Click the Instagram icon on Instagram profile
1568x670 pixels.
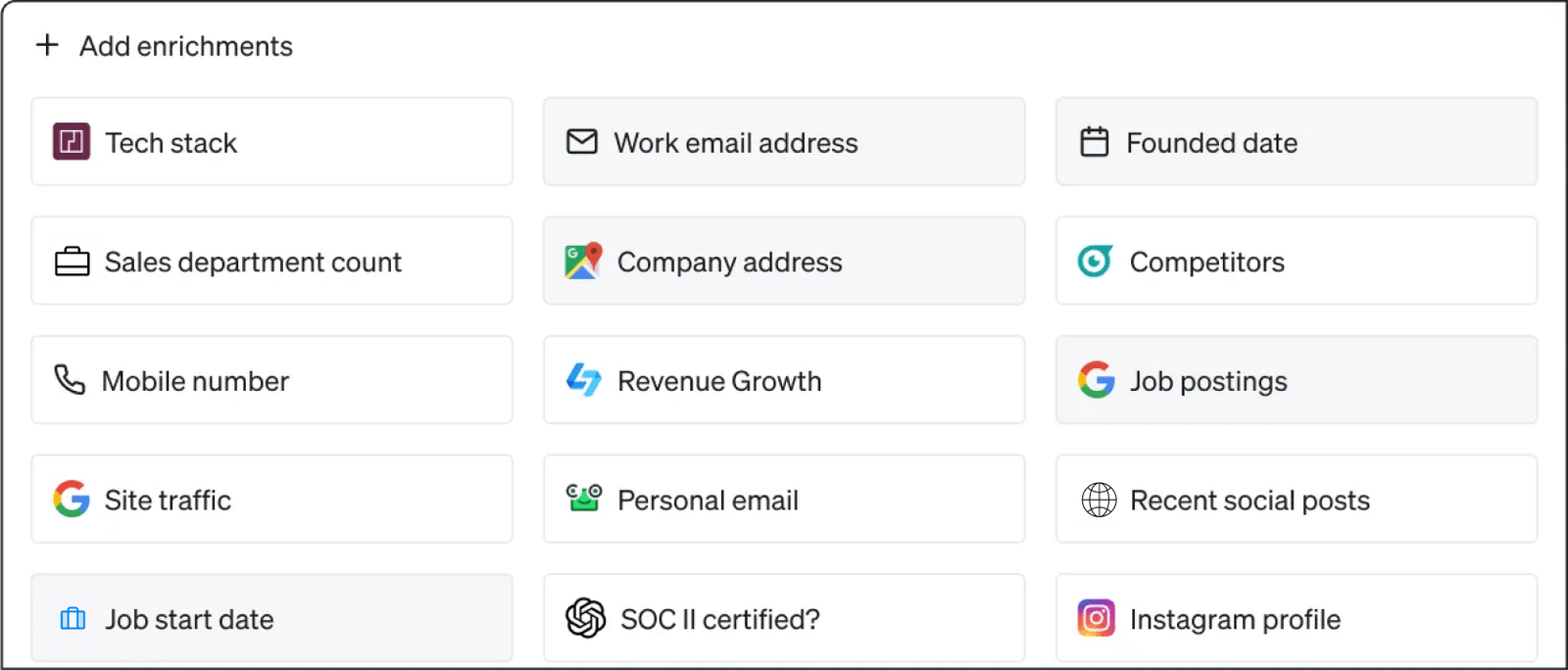(1097, 618)
